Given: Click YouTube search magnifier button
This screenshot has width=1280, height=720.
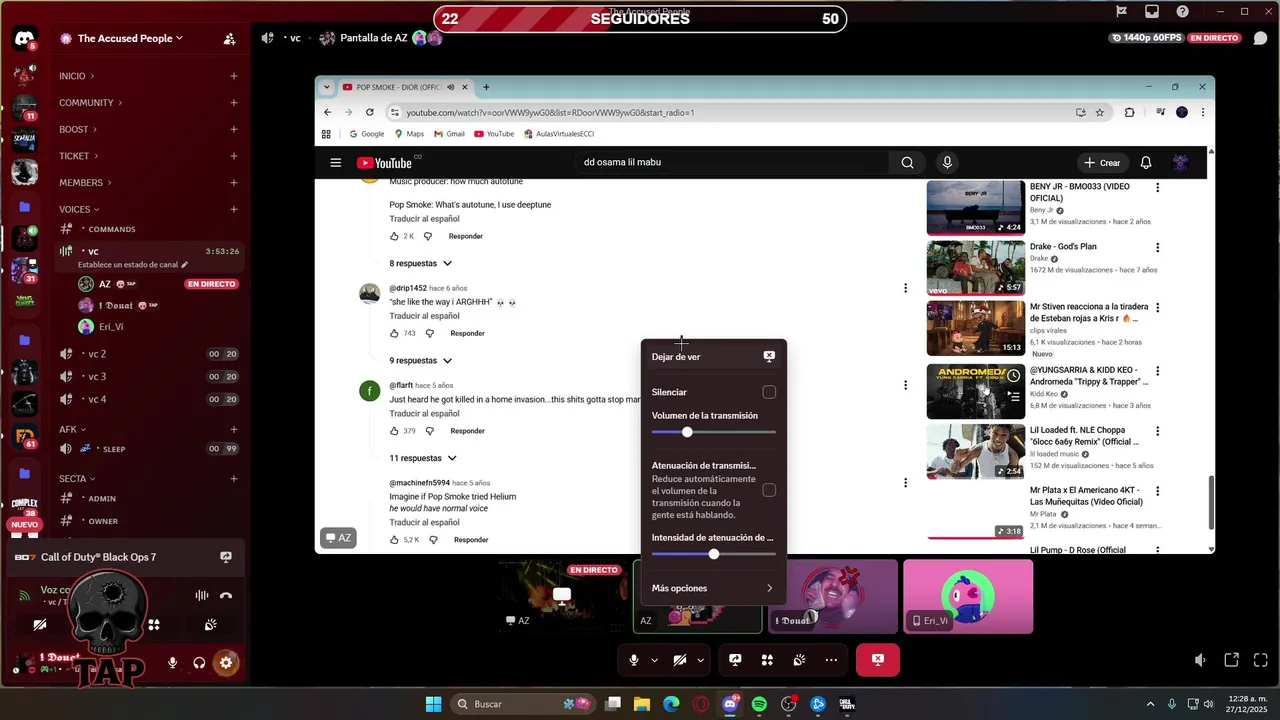Looking at the screenshot, I should pos(907,162).
